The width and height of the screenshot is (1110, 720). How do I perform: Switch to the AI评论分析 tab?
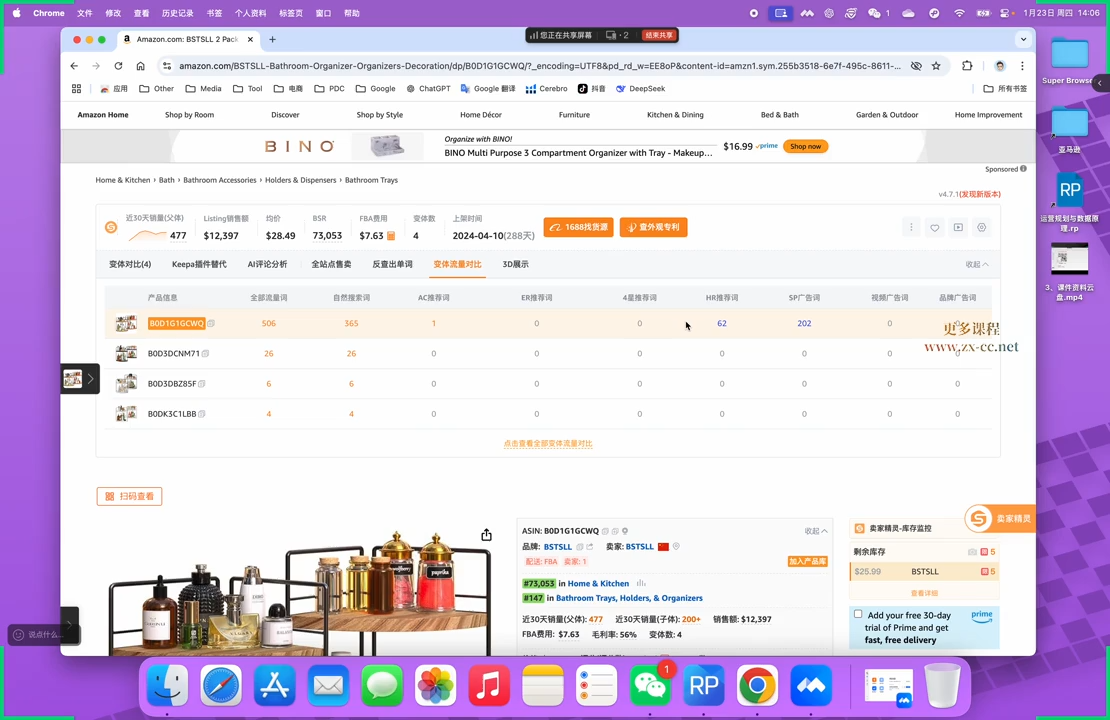pos(267,264)
